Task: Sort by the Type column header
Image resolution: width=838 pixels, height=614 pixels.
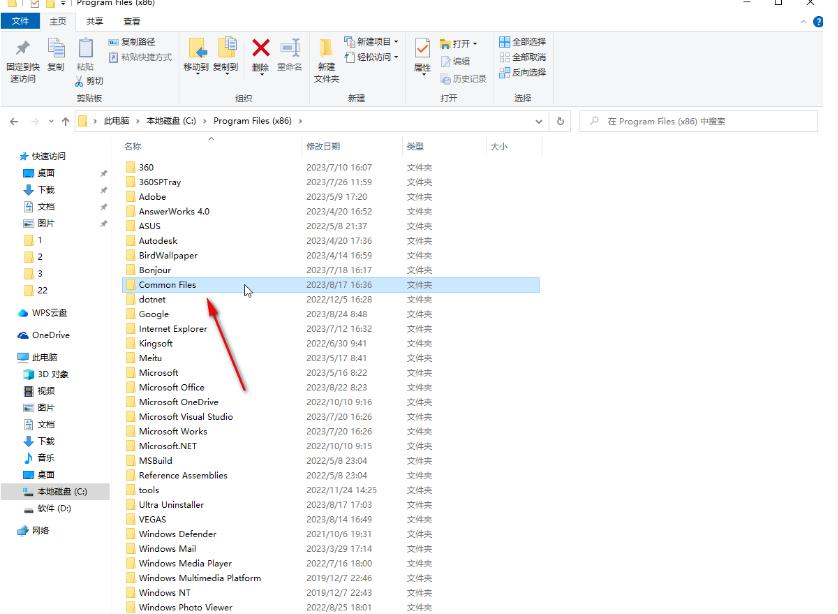Action: pyautogui.click(x=415, y=146)
